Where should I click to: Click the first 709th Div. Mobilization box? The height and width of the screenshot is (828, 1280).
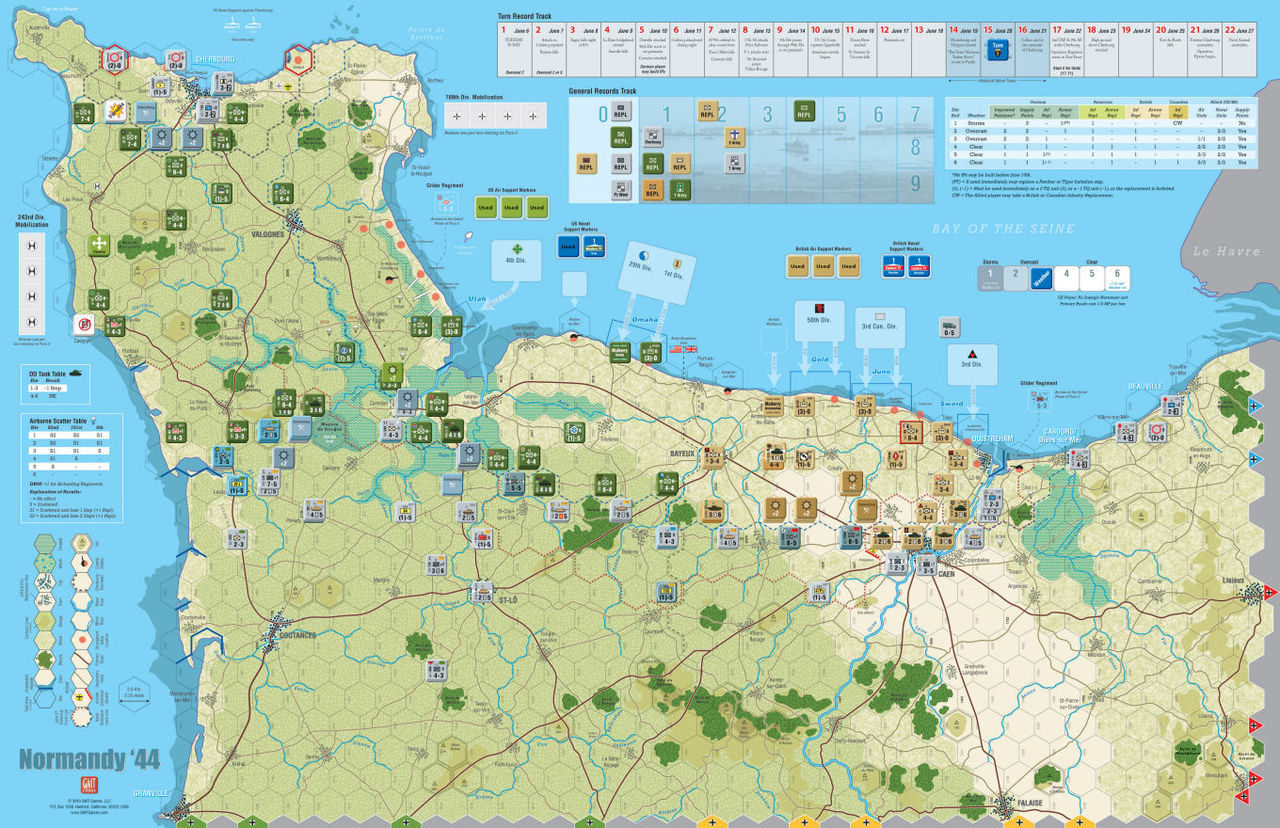coord(456,117)
